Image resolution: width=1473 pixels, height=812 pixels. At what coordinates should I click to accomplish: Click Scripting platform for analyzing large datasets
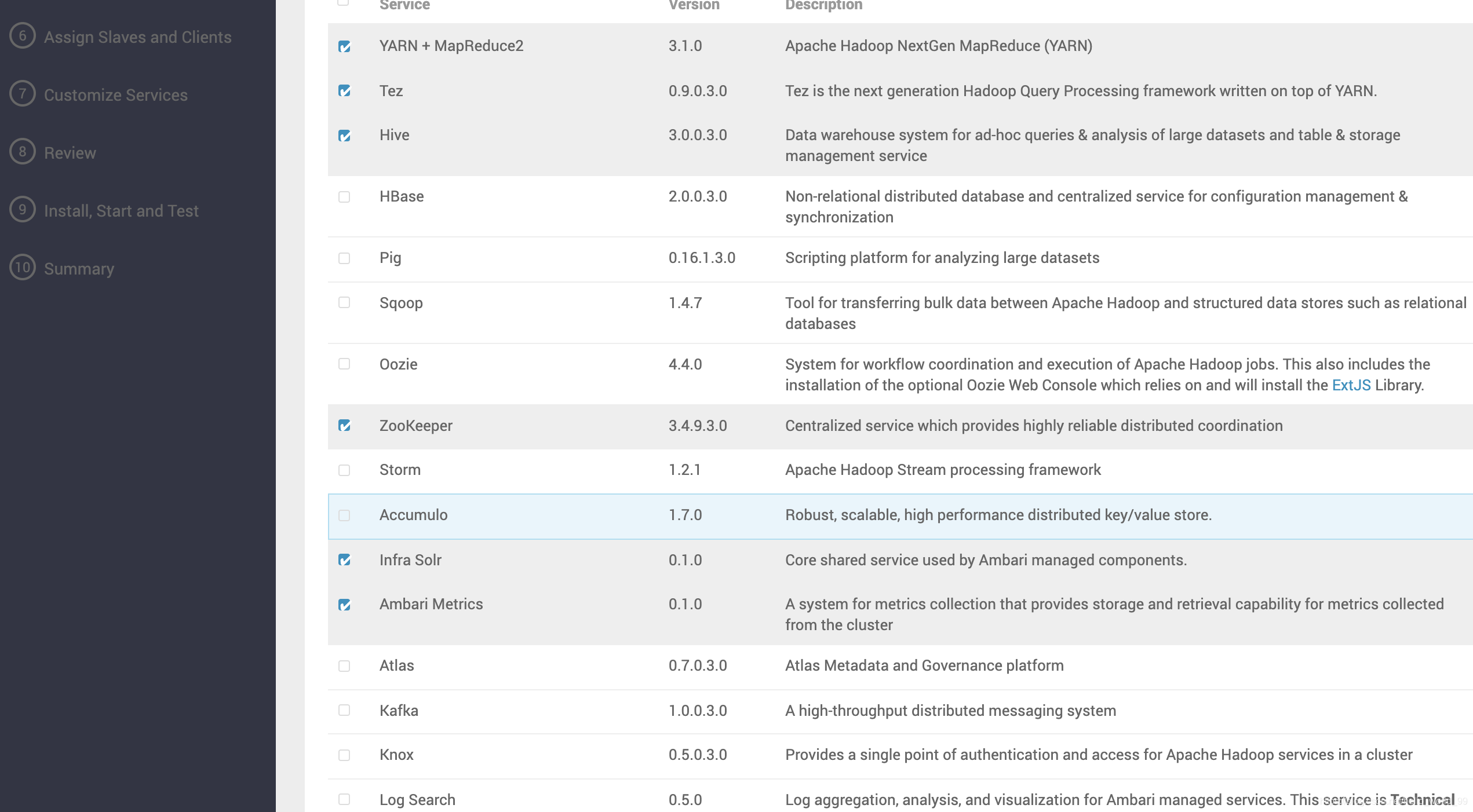942,258
